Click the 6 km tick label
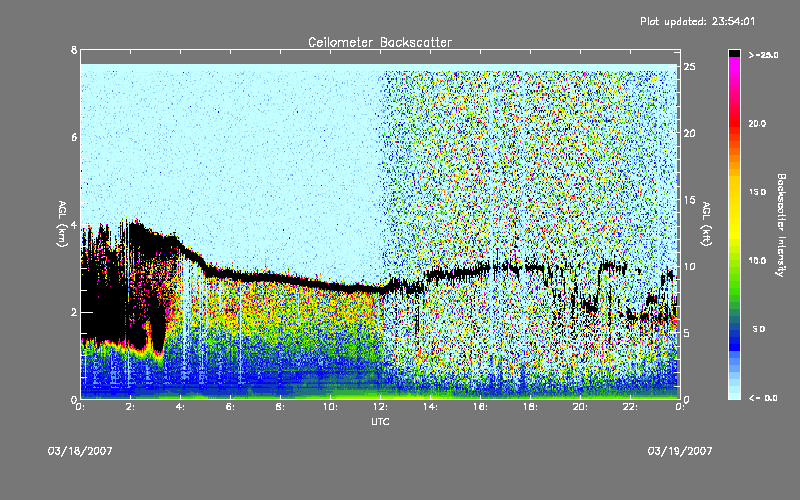This screenshot has width=800, height=500. click(x=74, y=138)
